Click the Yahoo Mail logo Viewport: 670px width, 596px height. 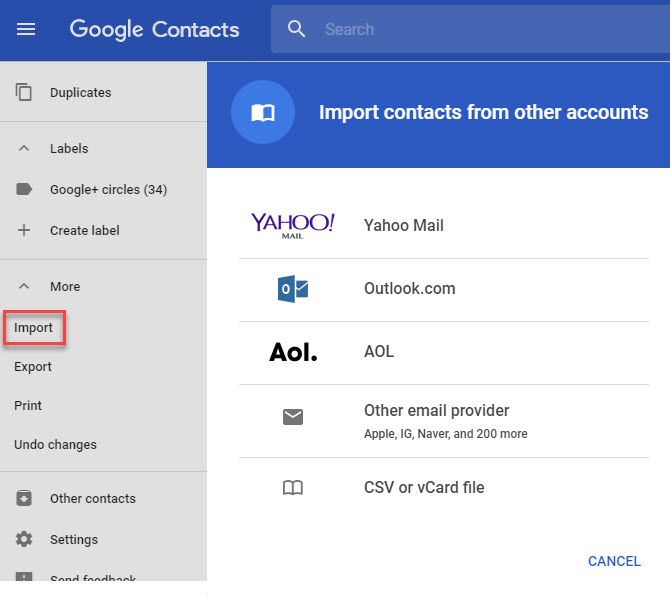tap(292, 225)
